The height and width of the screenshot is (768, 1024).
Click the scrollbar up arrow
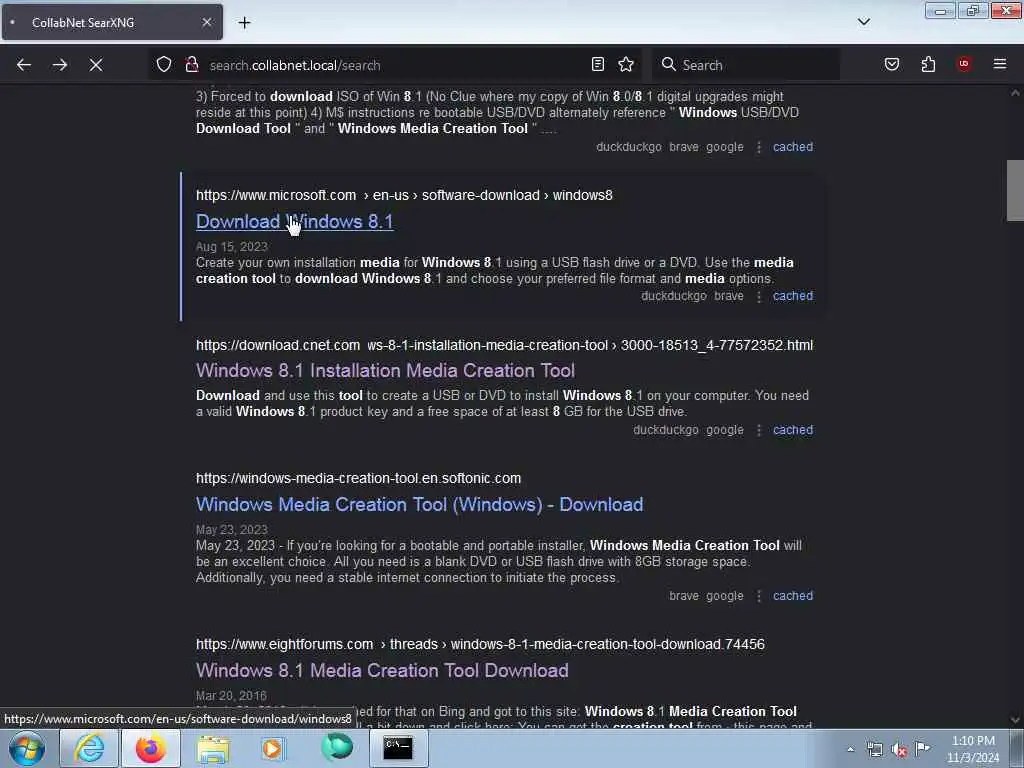[1015, 93]
